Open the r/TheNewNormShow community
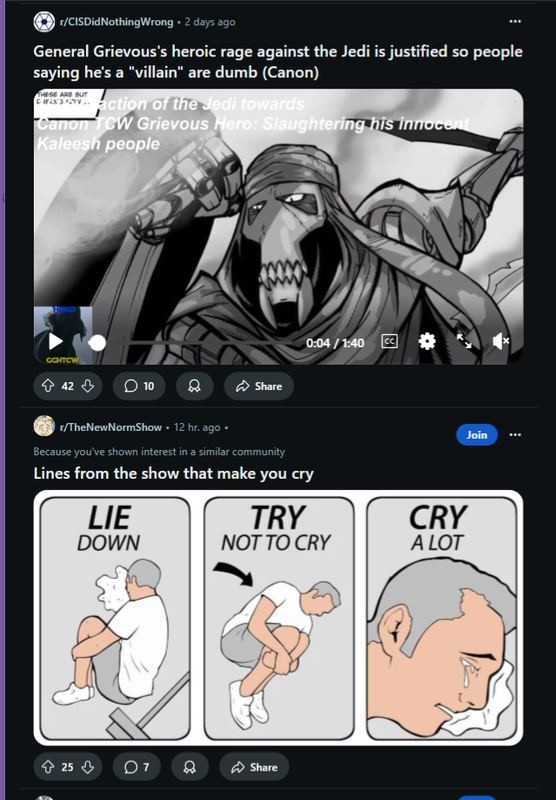The height and width of the screenshot is (800, 556). pos(111,428)
